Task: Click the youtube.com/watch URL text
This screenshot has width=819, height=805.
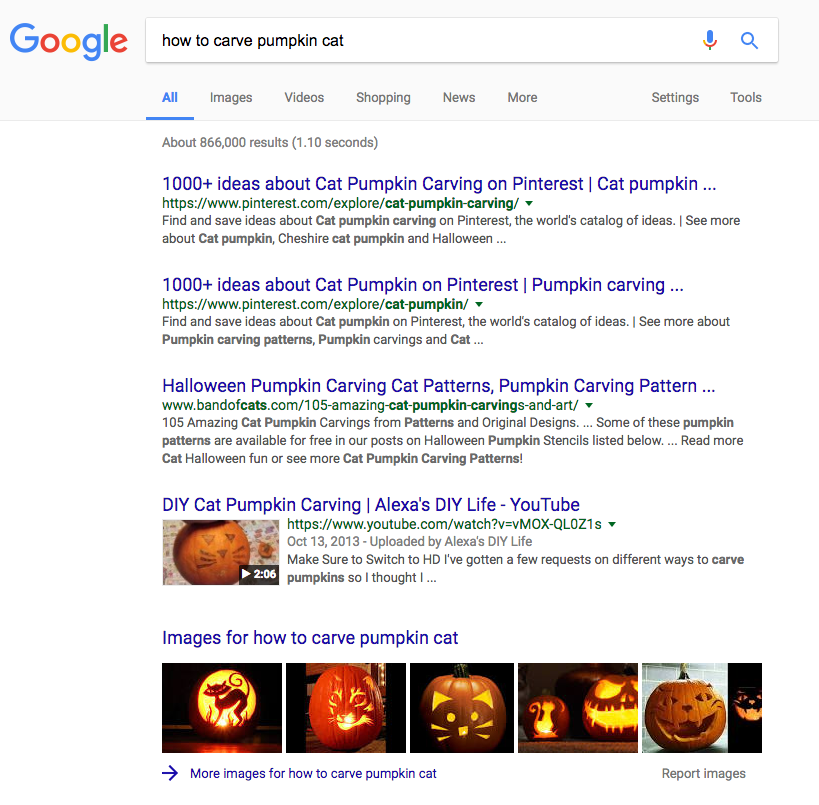Action: pos(444,524)
